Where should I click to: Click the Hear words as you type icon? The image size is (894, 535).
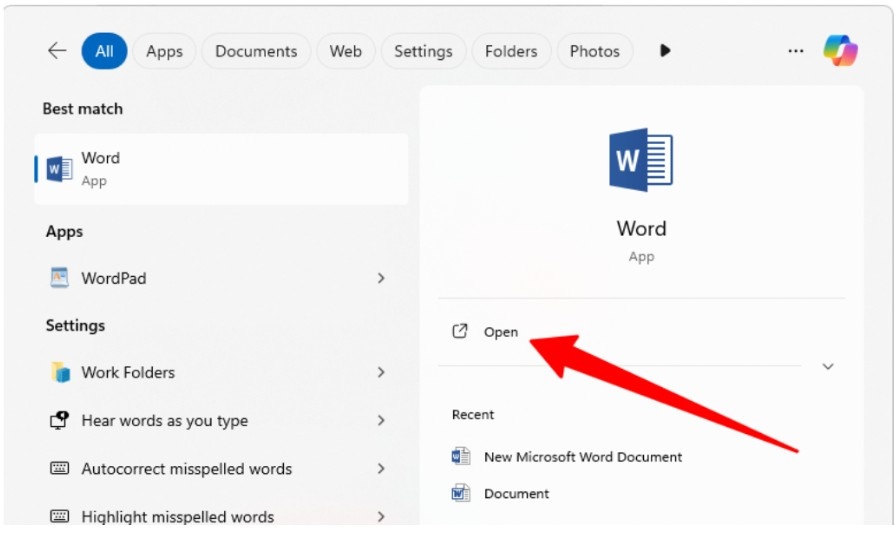coord(59,420)
